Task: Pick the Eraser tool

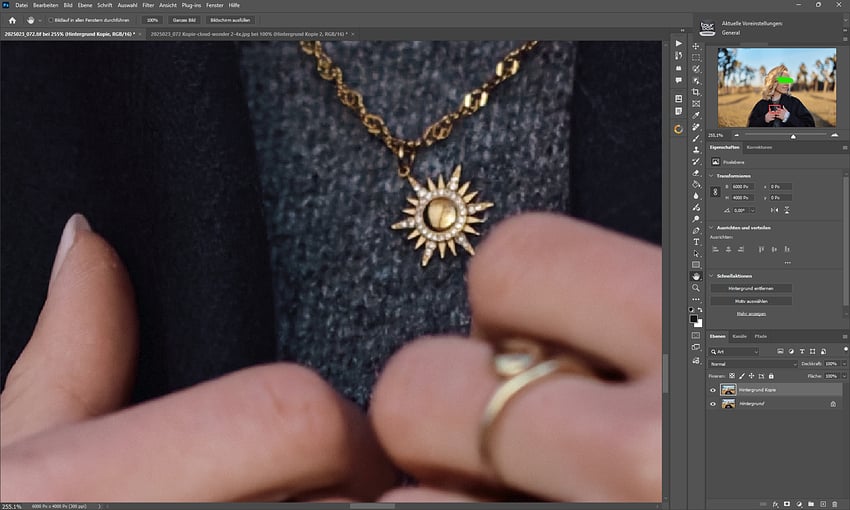Action: 697,172
